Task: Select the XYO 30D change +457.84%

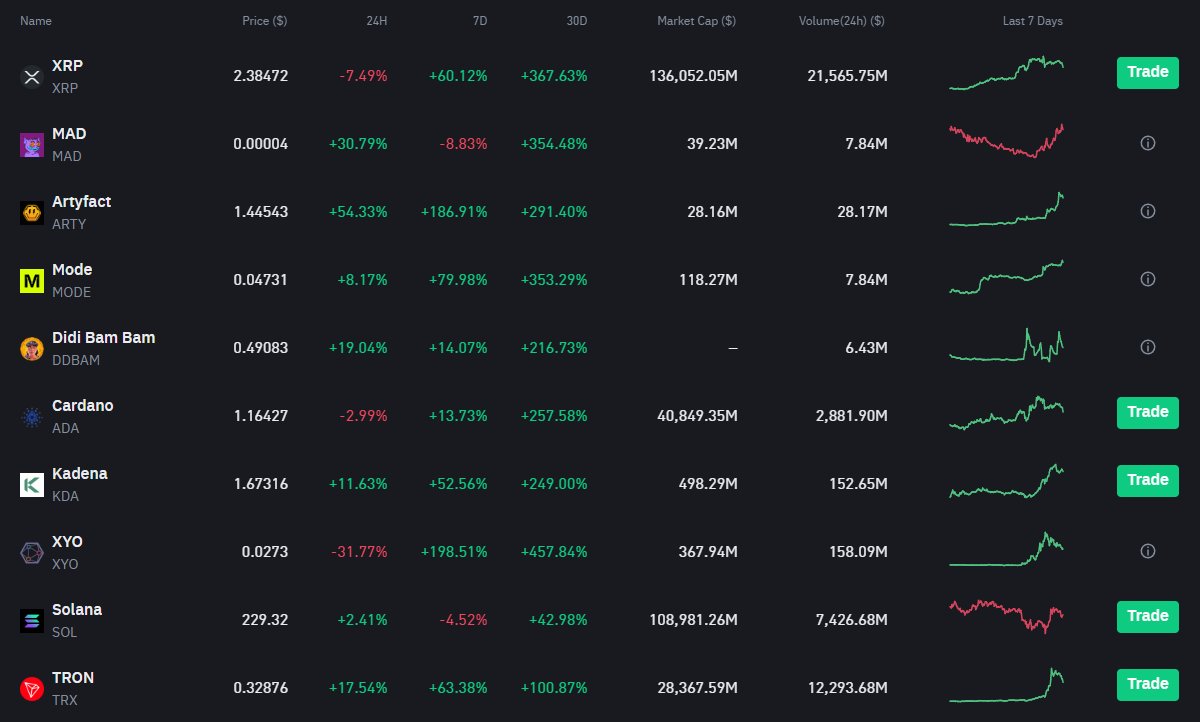Action: coord(554,552)
